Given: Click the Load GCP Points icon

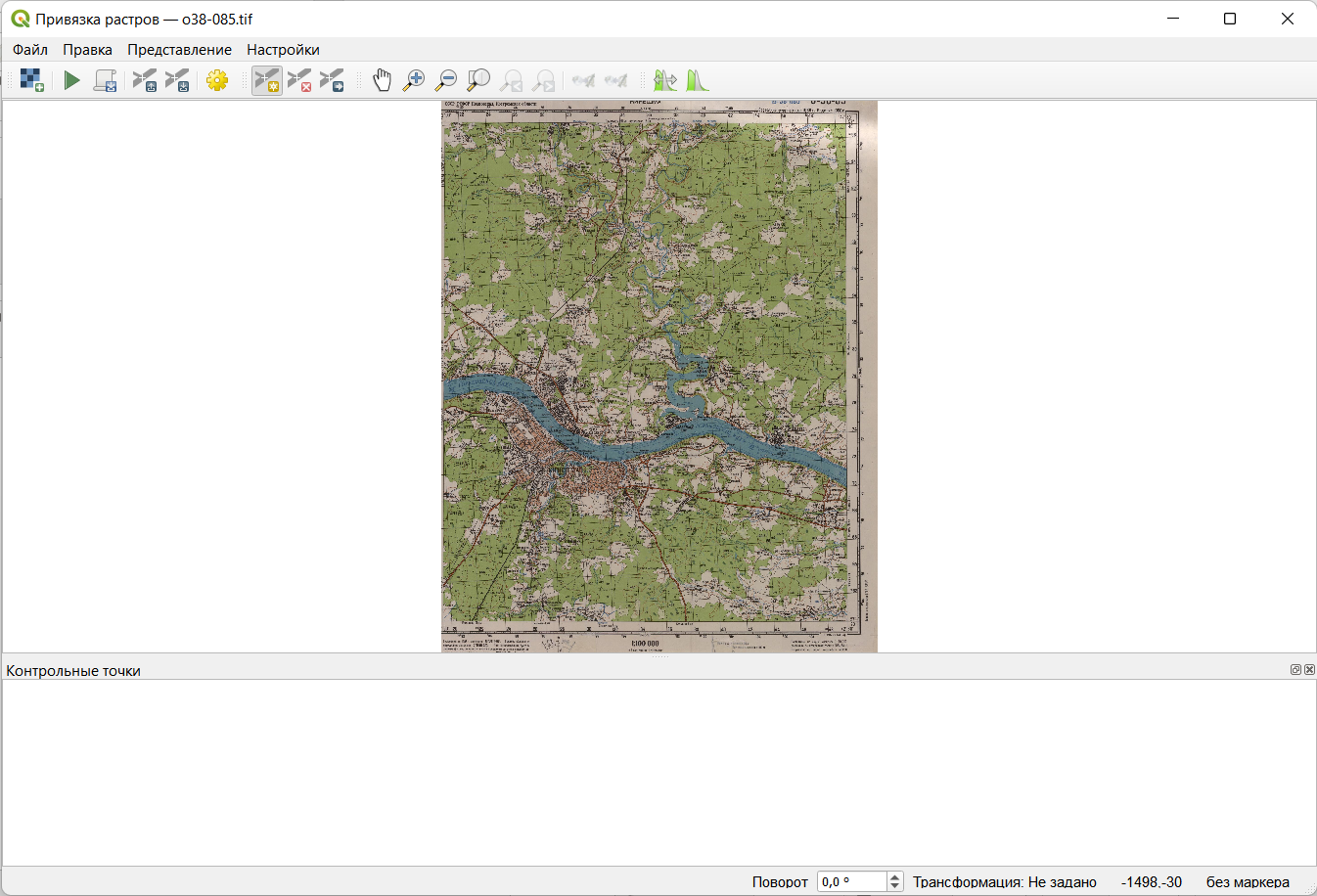Looking at the screenshot, I should click(145, 80).
